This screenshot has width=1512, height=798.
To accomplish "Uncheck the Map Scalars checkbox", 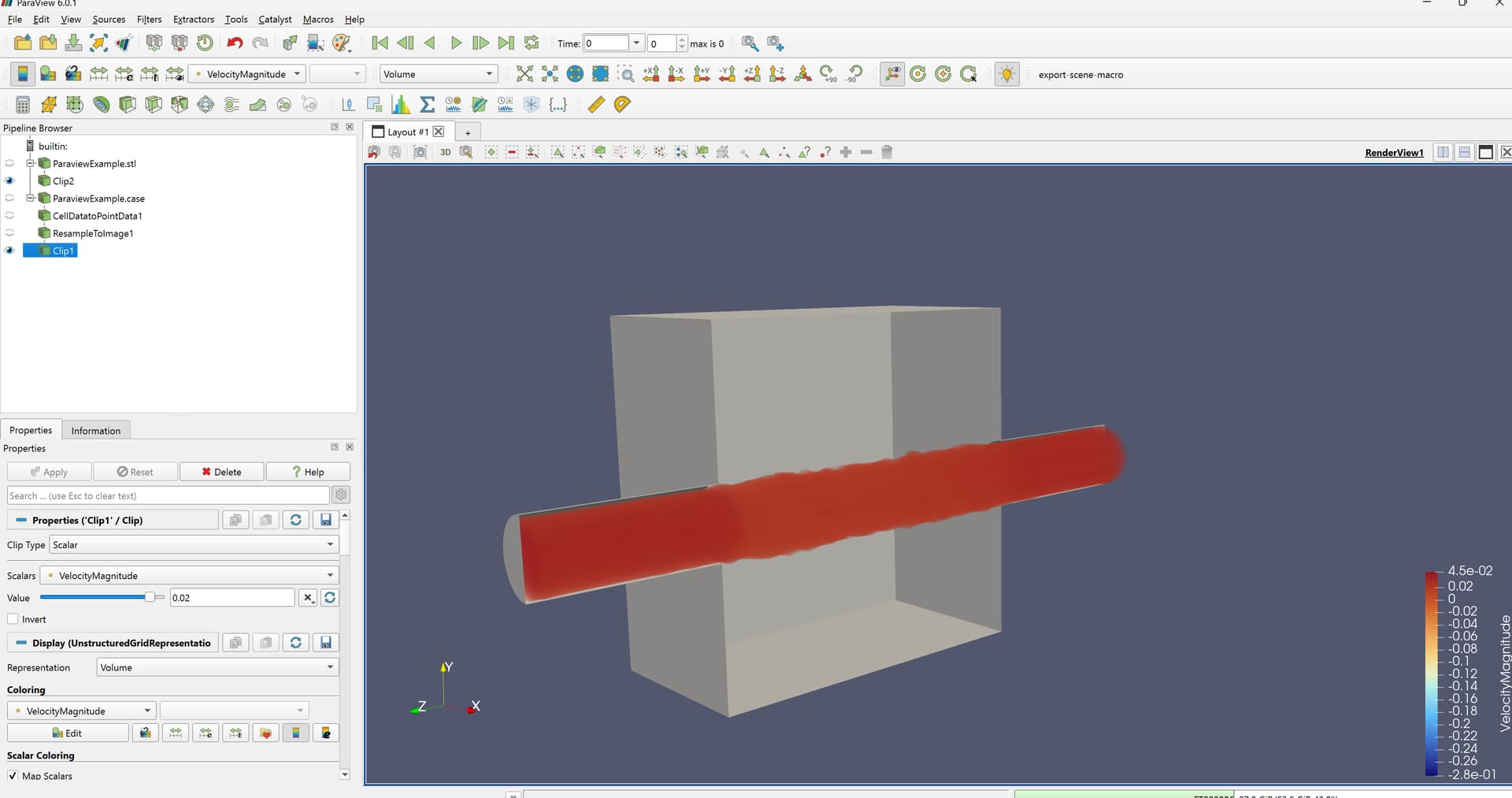I will pos(13,776).
